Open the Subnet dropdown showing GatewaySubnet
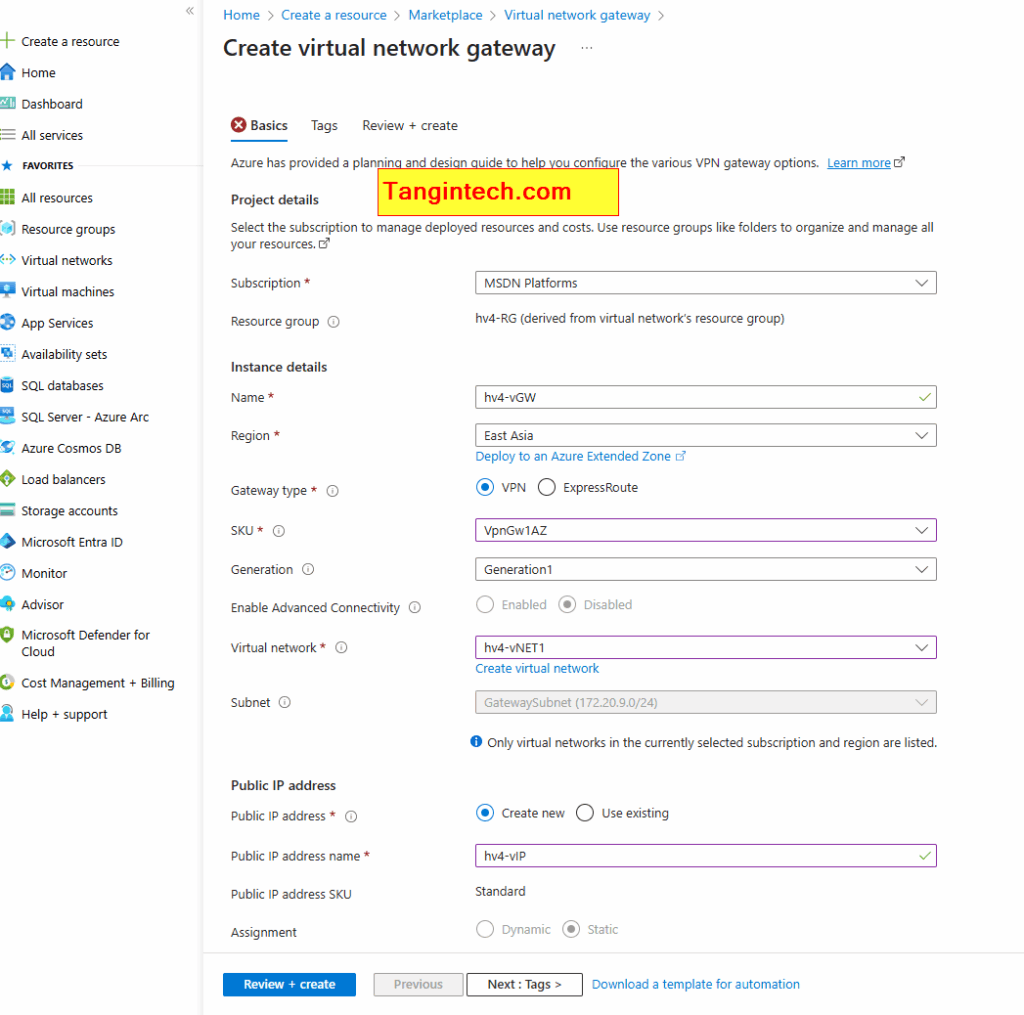This screenshot has width=1024, height=1015. coord(705,703)
